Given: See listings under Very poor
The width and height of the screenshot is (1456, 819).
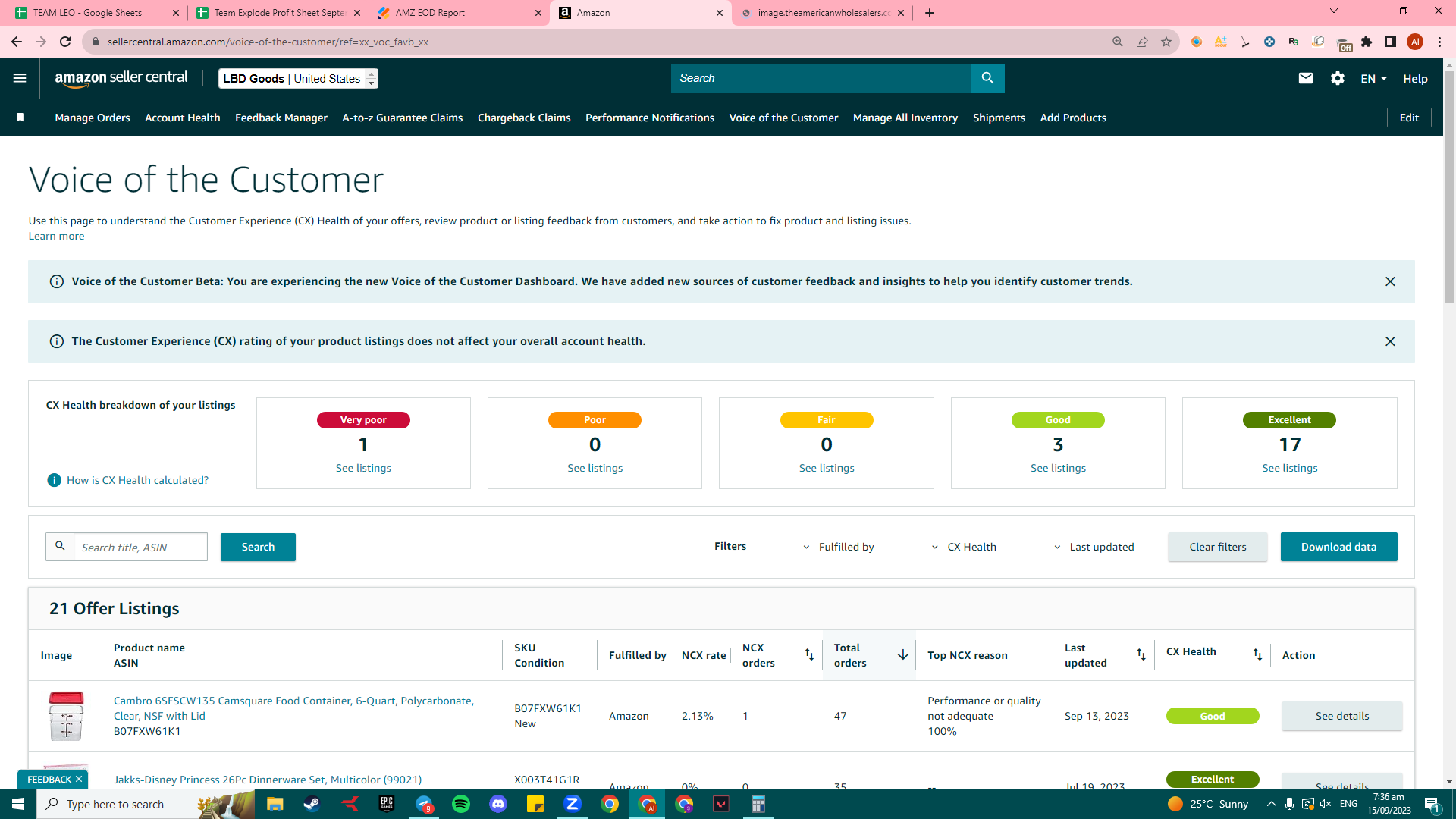Looking at the screenshot, I should point(363,468).
